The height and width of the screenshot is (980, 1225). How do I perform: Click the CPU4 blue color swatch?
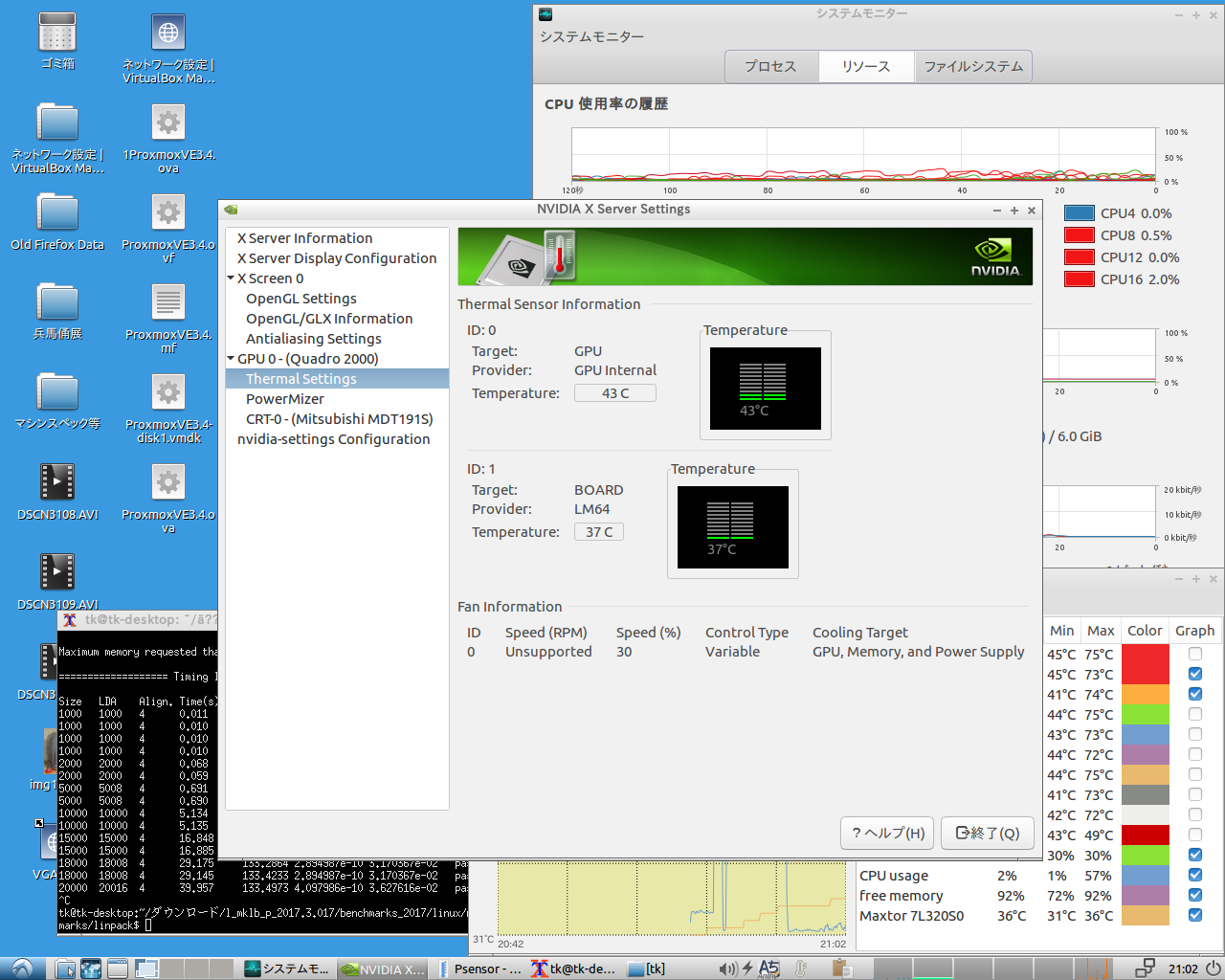(1079, 213)
